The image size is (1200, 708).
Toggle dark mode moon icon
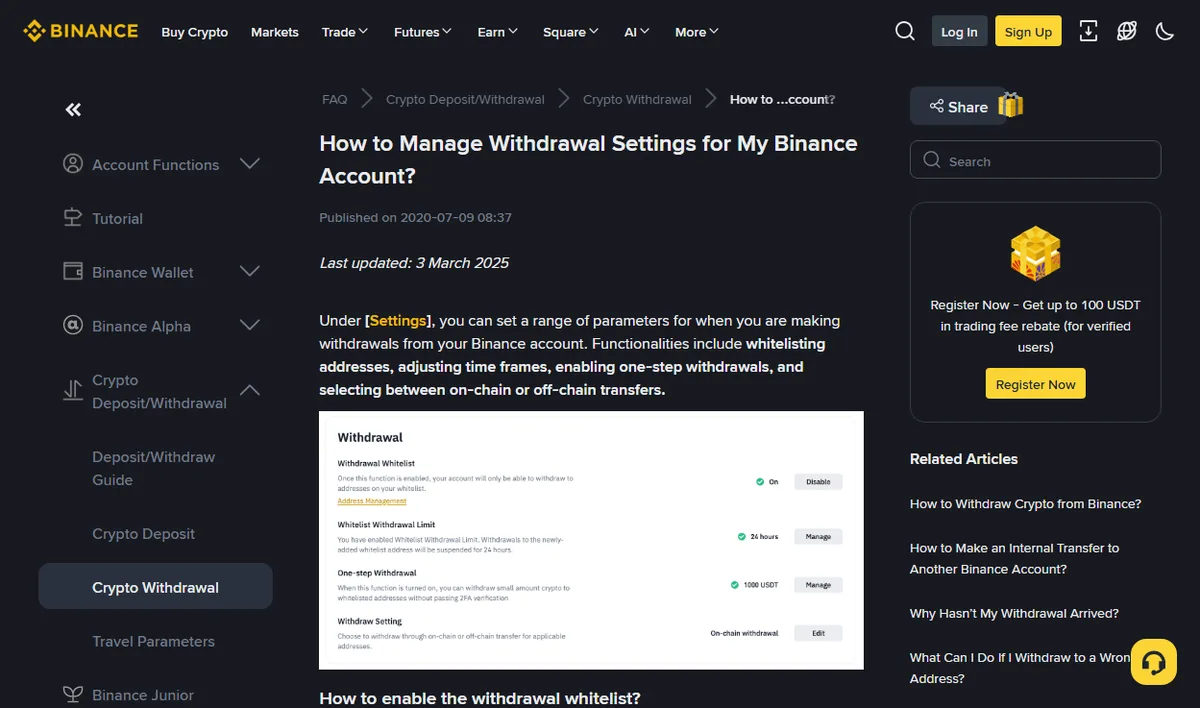1165,31
